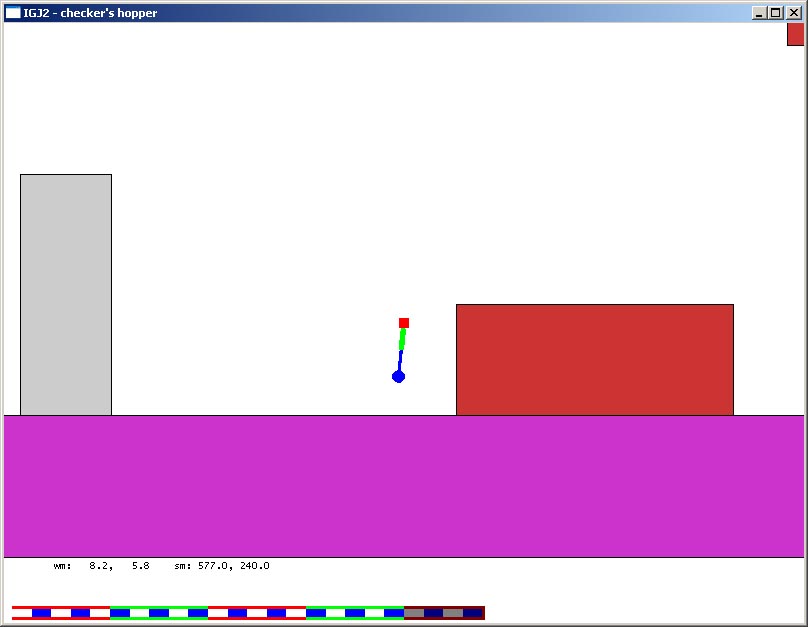The height and width of the screenshot is (627, 808).
Task: Minimize the checker's hopper window
Action: tap(759, 13)
